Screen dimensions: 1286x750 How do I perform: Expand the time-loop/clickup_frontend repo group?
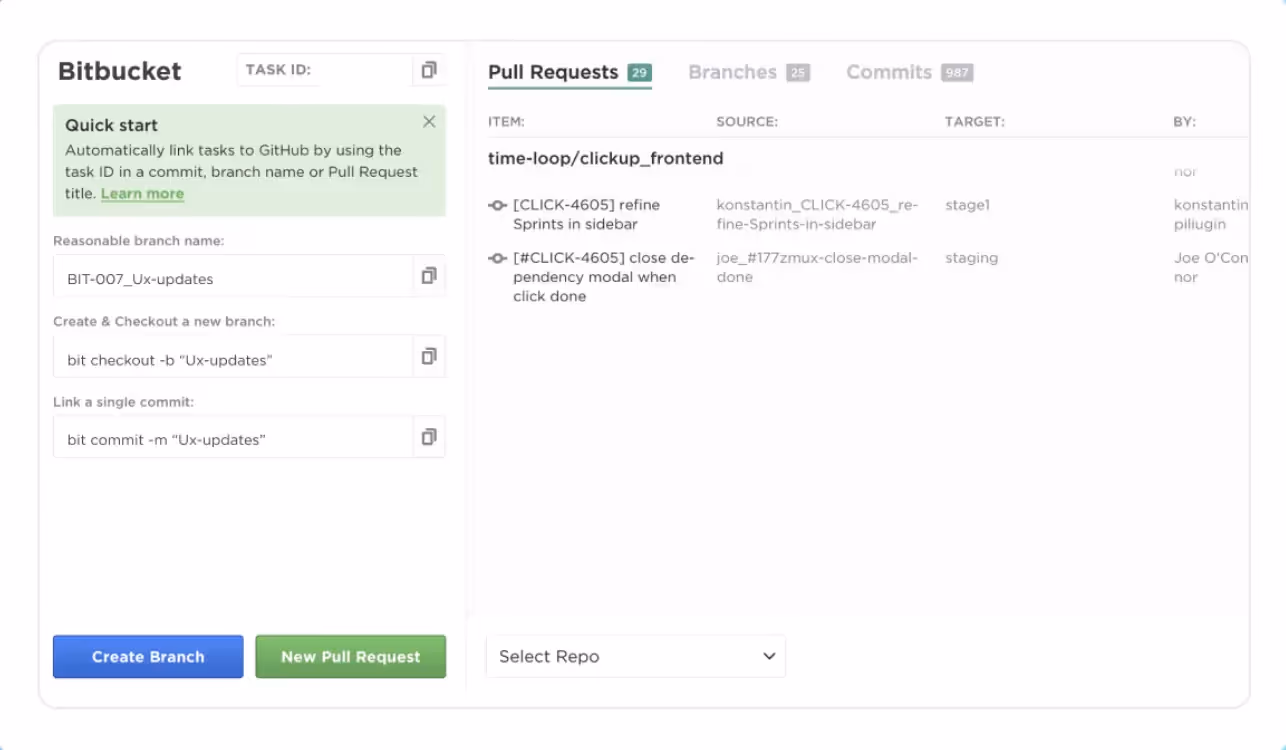(x=604, y=157)
